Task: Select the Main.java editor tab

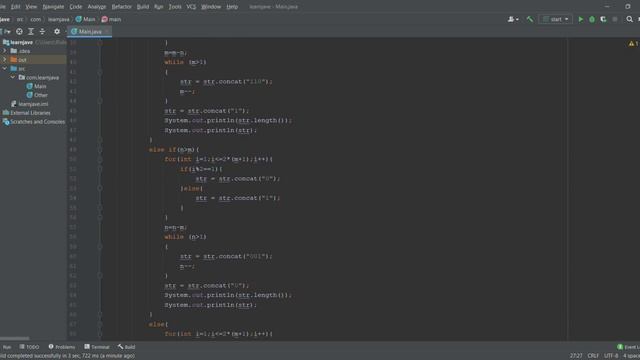Action: tap(89, 31)
